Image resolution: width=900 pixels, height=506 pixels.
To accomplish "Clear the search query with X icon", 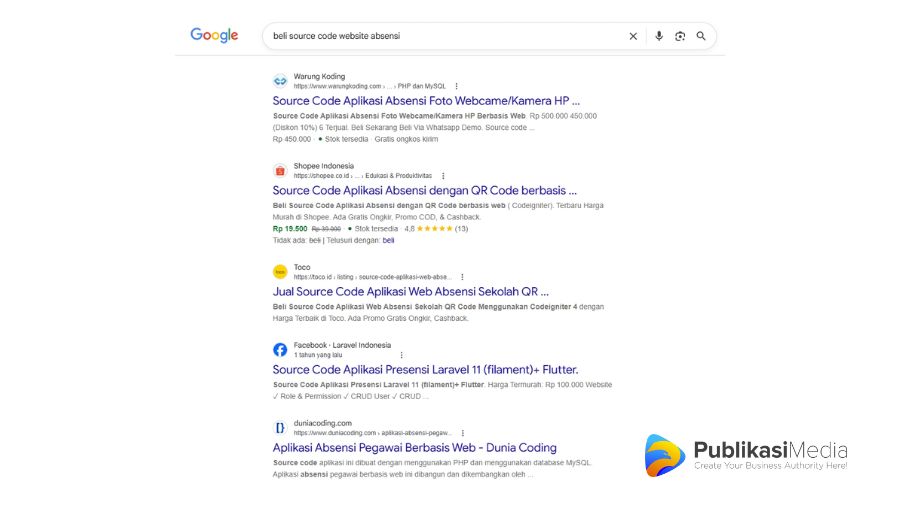I will pos(633,36).
